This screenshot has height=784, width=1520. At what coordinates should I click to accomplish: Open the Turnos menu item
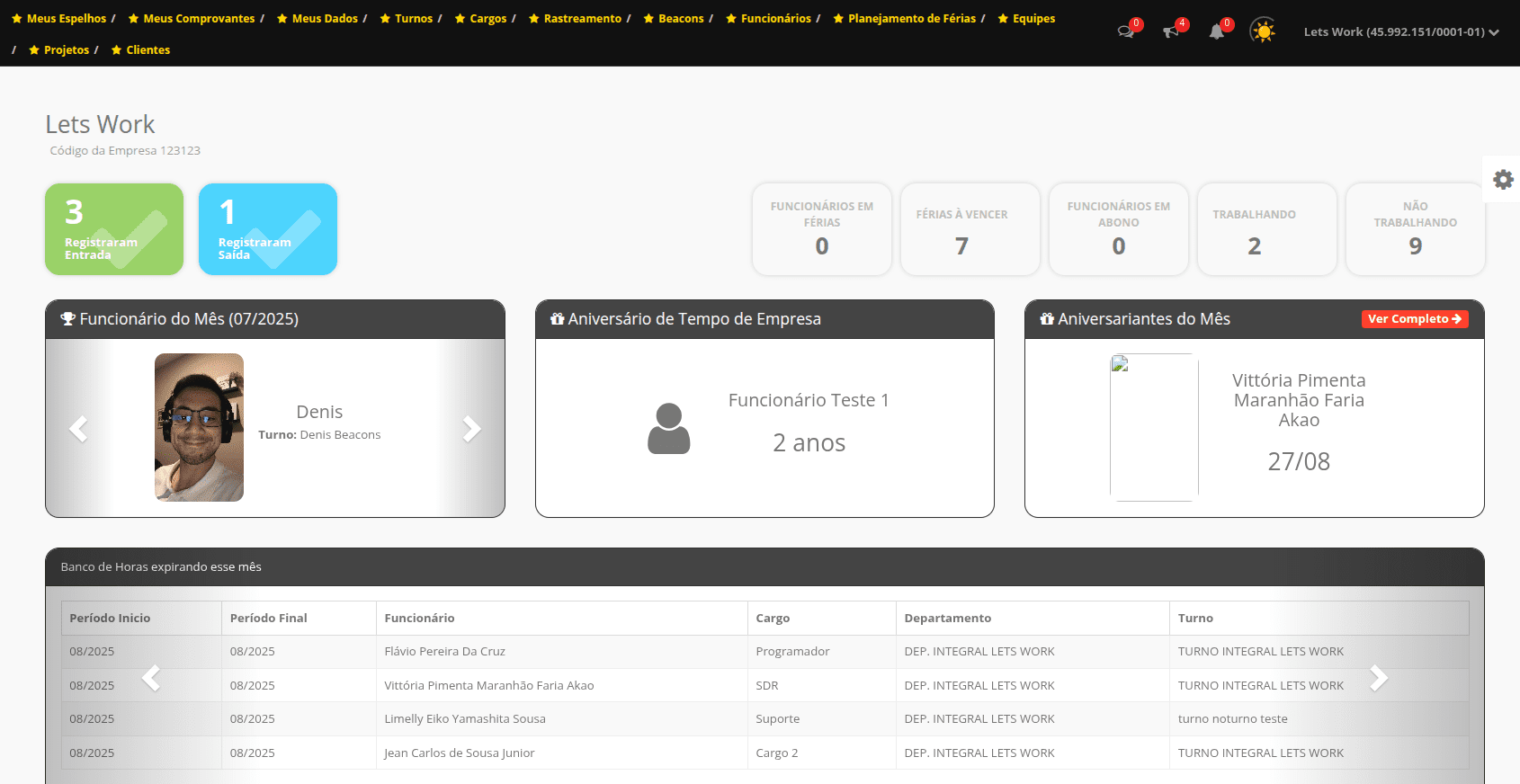point(407,18)
